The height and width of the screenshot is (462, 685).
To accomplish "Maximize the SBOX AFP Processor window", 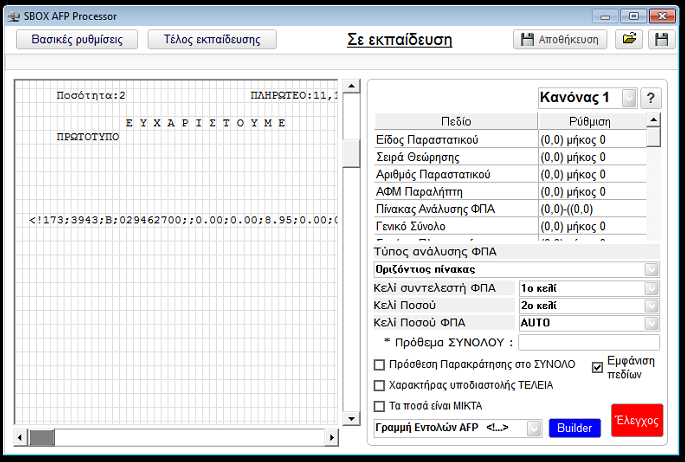I will tap(633, 17).
